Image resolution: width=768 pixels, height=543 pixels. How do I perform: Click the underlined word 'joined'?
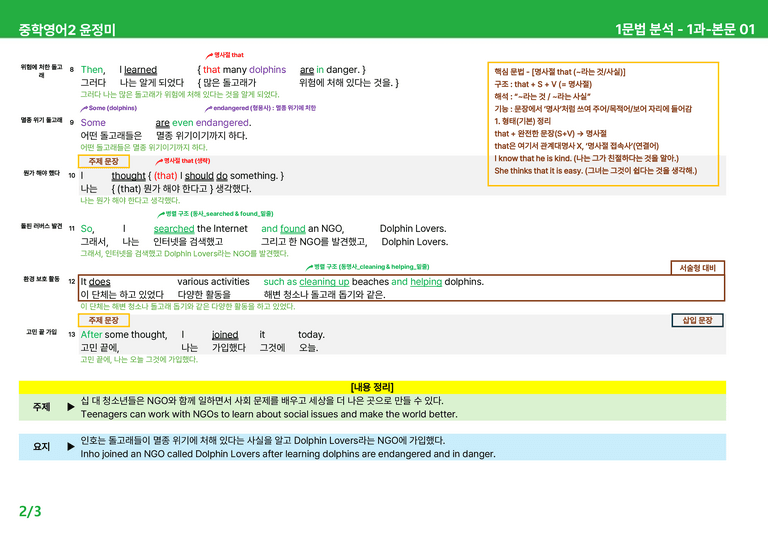click(225, 335)
